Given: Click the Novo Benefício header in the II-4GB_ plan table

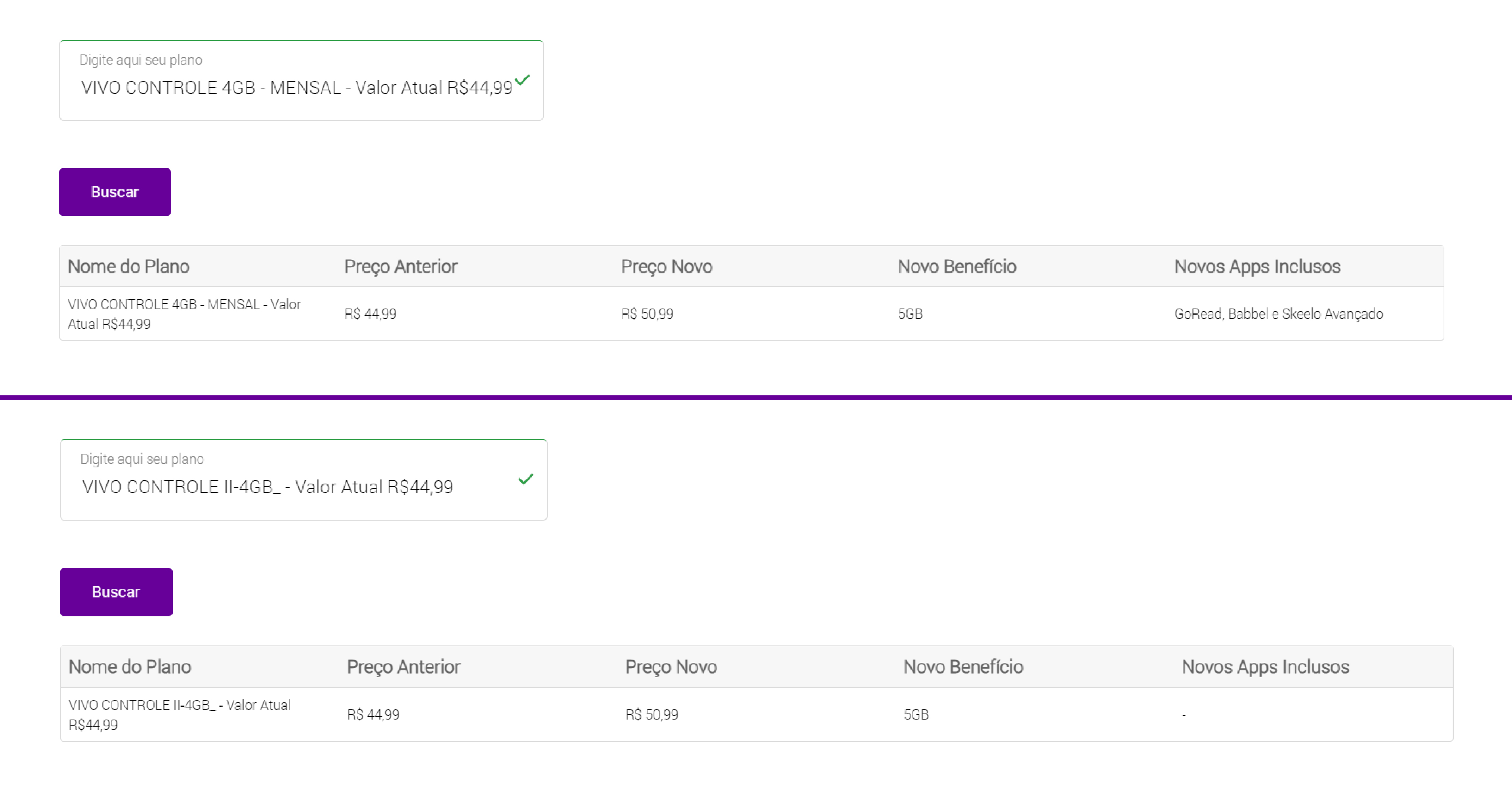Looking at the screenshot, I should coord(963,667).
